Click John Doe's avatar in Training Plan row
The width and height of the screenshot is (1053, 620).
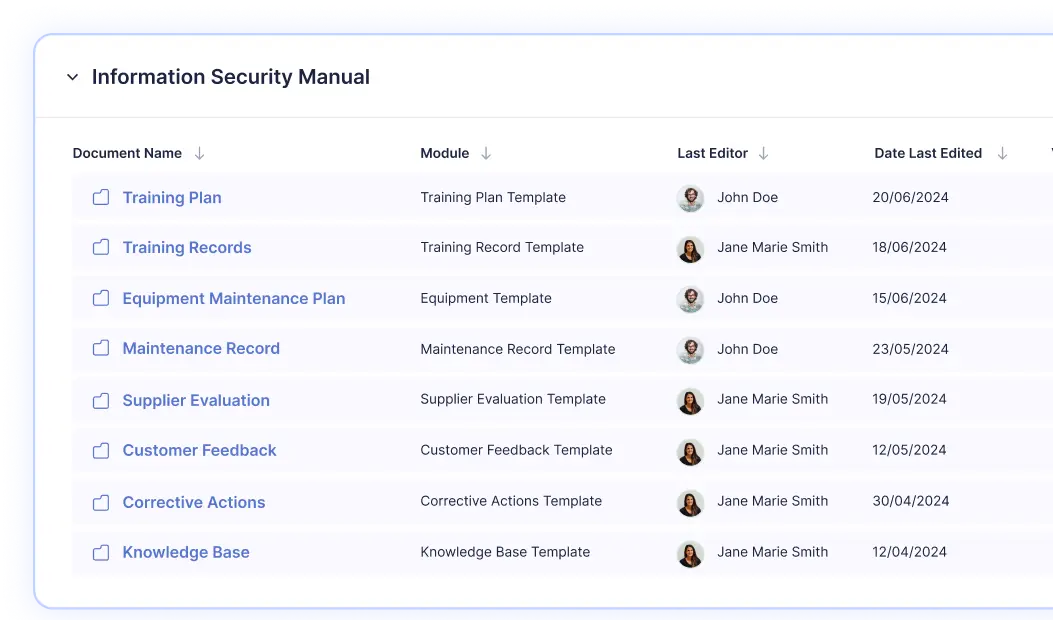tap(690, 198)
